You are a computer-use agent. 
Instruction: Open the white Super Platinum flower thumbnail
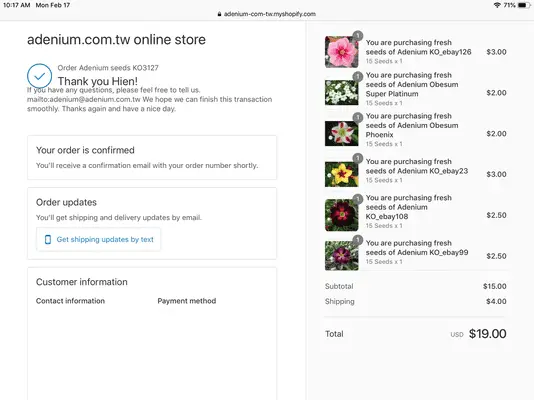[342, 93]
